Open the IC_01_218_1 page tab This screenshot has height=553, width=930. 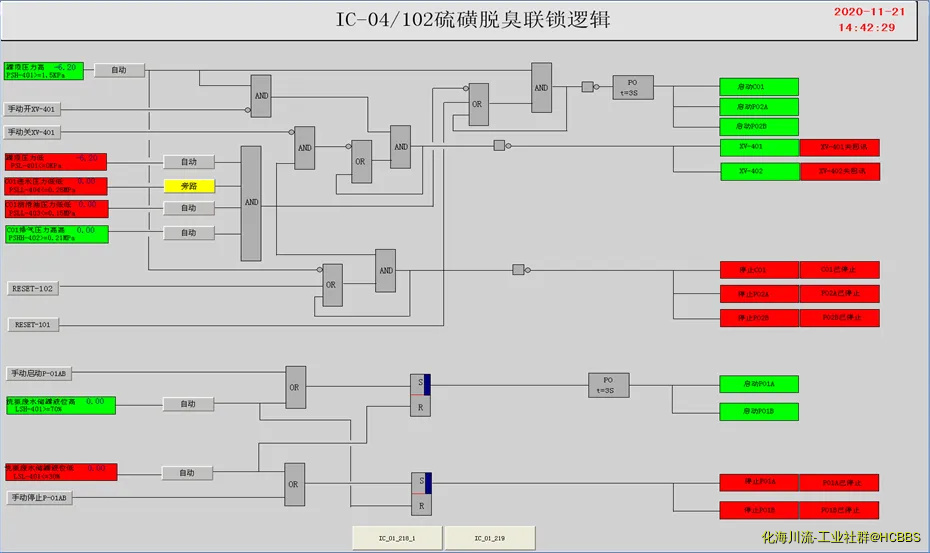(397, 538)
